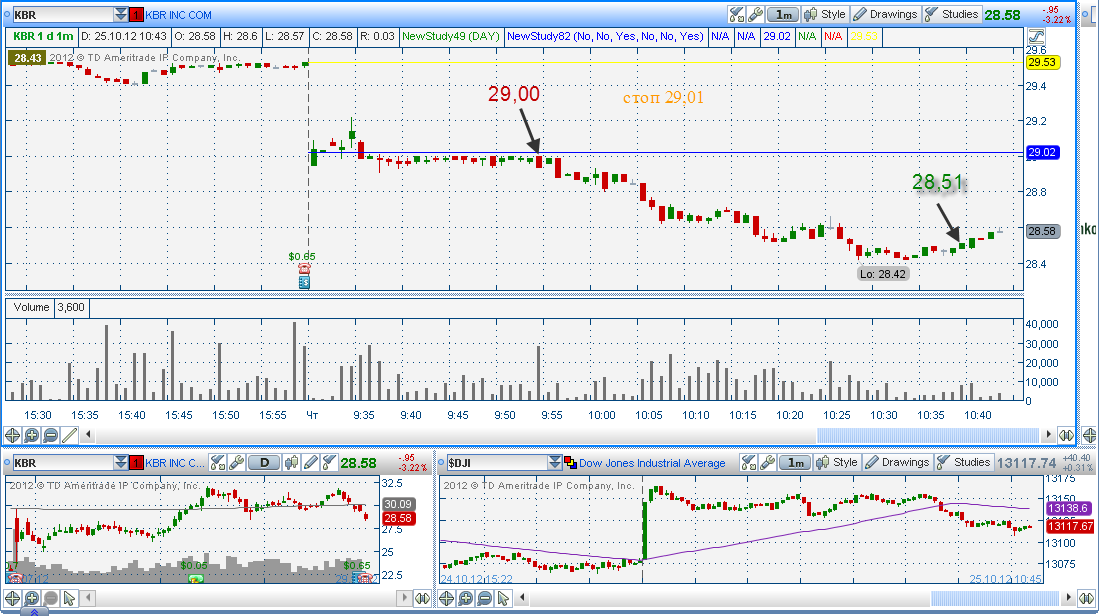This screenshot has width=1099, height=616.
Task: Click colored squares icon next to $DJI
Action: [x=571, y=463]
